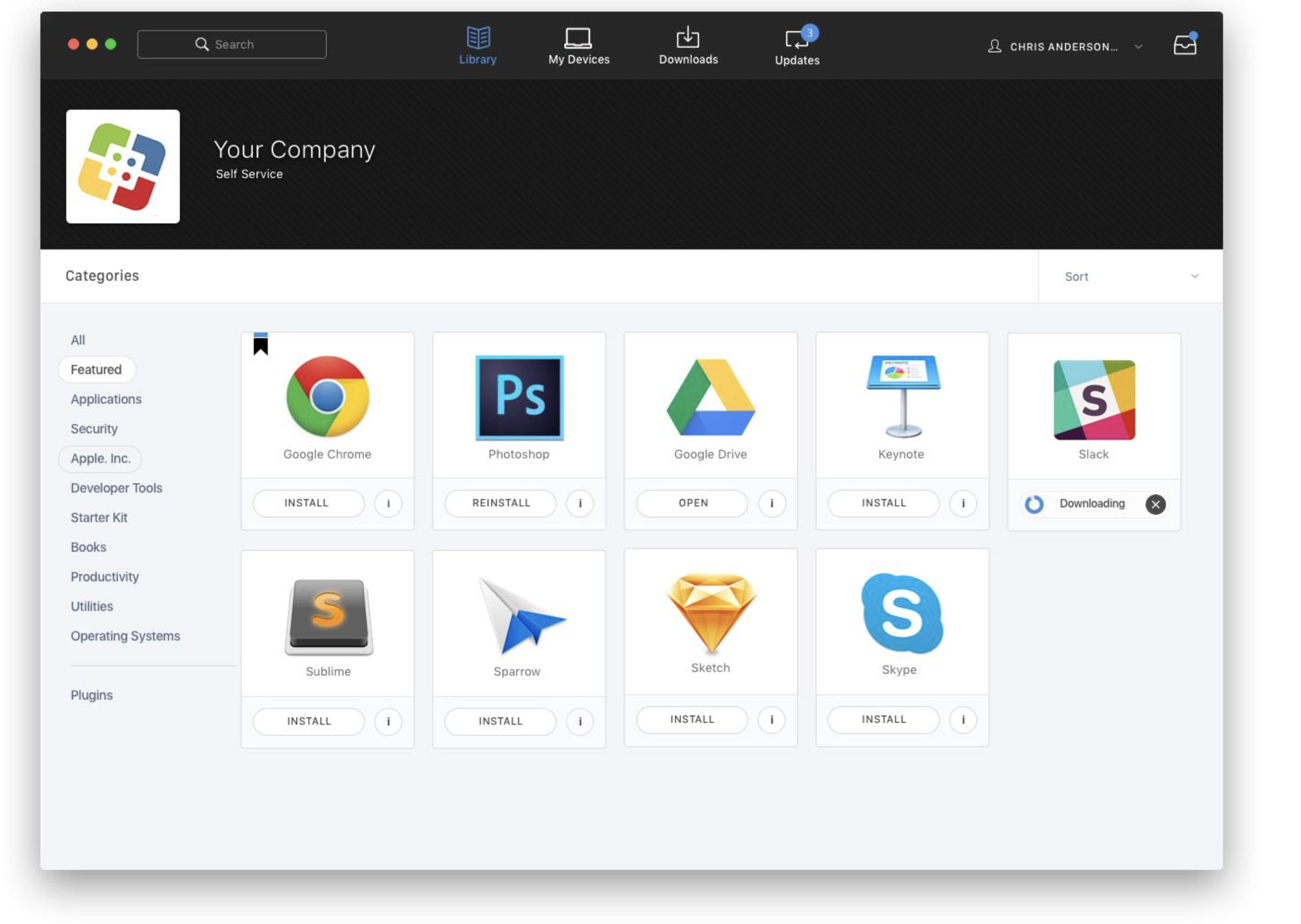This screenshot has height=924, width=1301.
Task: Expand Chris Anderson account menu chevron
Action: (1138, 47)
